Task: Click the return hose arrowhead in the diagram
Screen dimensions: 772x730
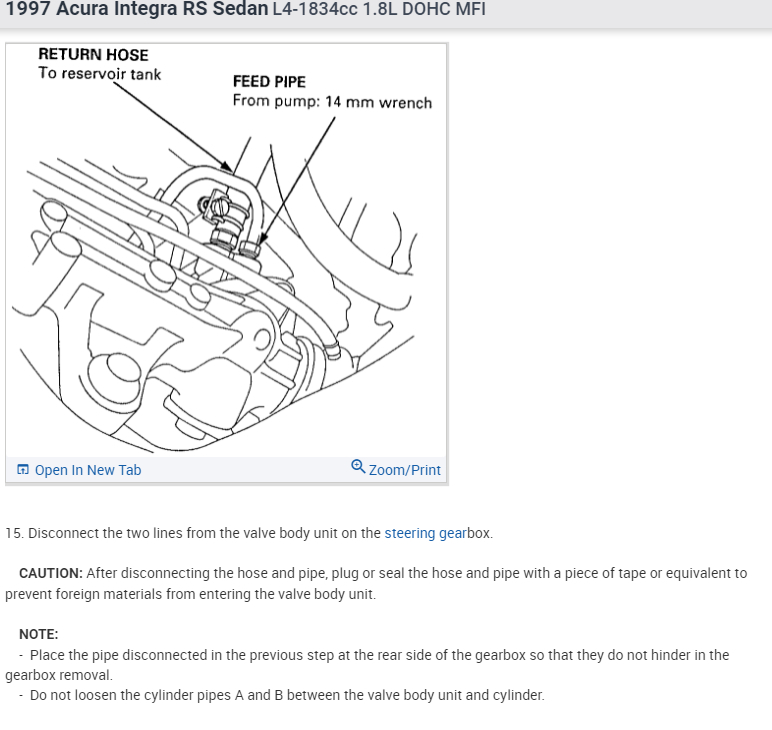Action: 225,166
